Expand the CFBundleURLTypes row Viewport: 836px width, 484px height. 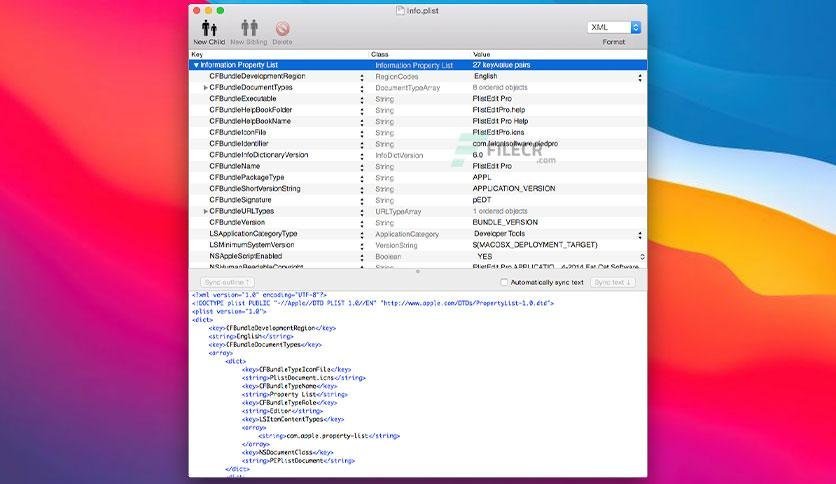click(x=205, y=212)
